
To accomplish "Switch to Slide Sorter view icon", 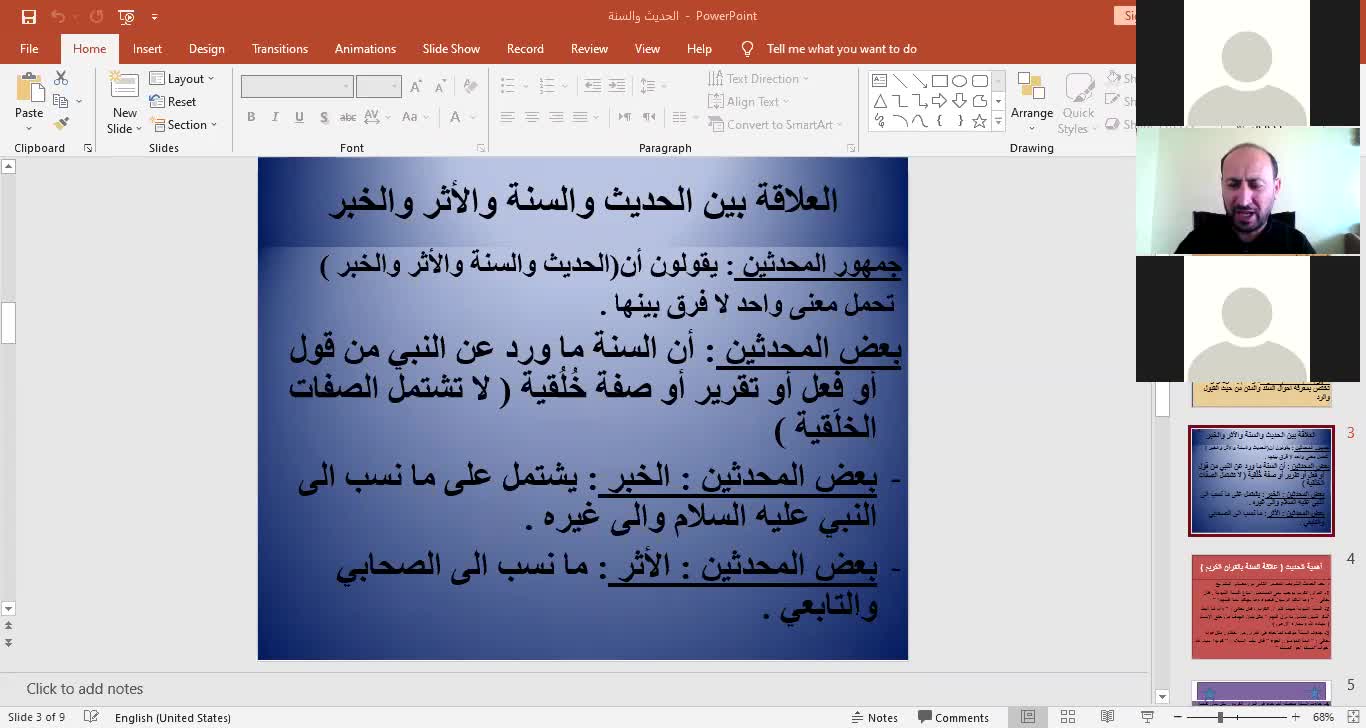I will (x=1067, y=717).
